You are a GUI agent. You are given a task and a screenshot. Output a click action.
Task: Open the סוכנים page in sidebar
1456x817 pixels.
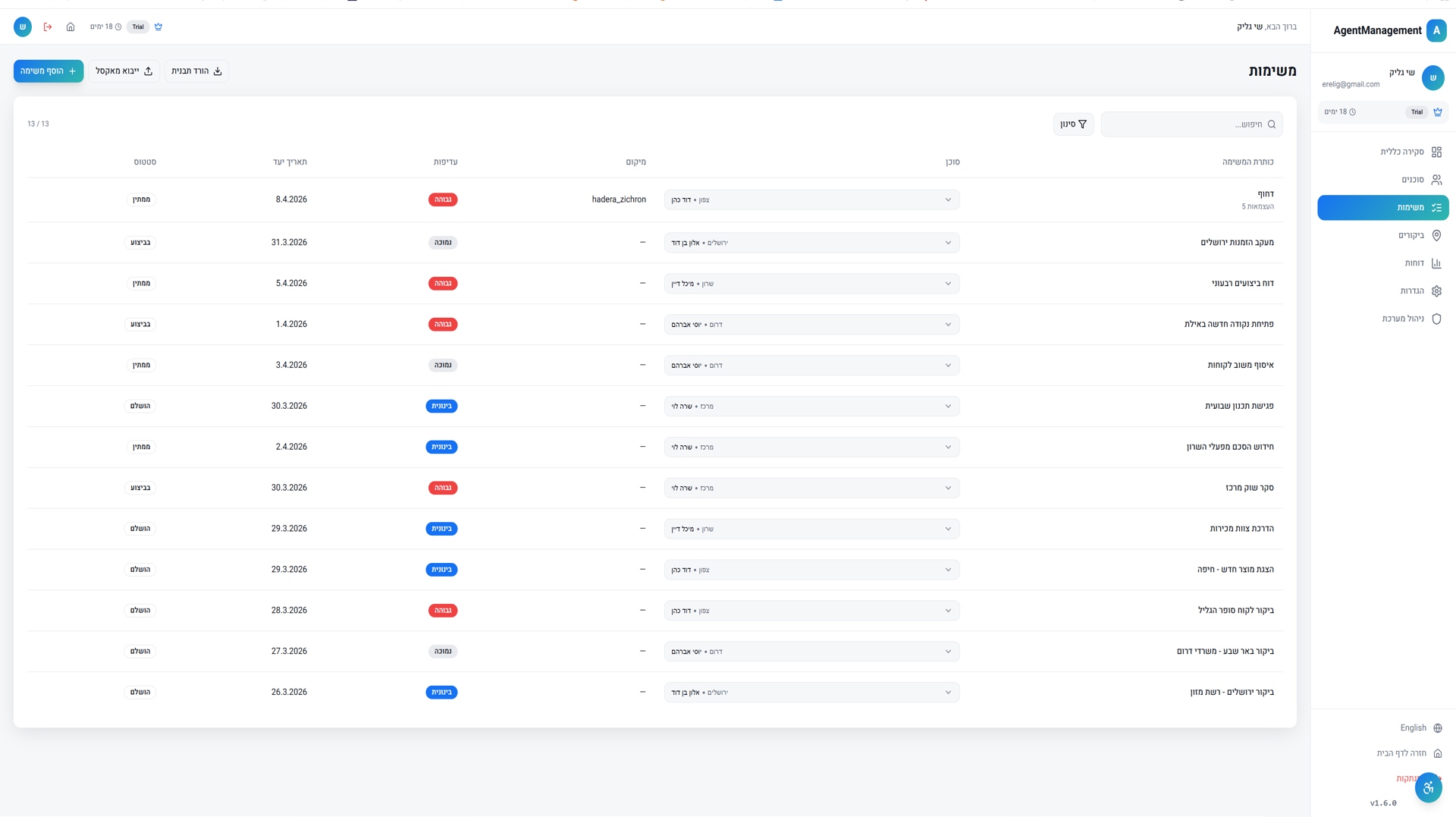pyautogui.click(x=1412, y=180)
